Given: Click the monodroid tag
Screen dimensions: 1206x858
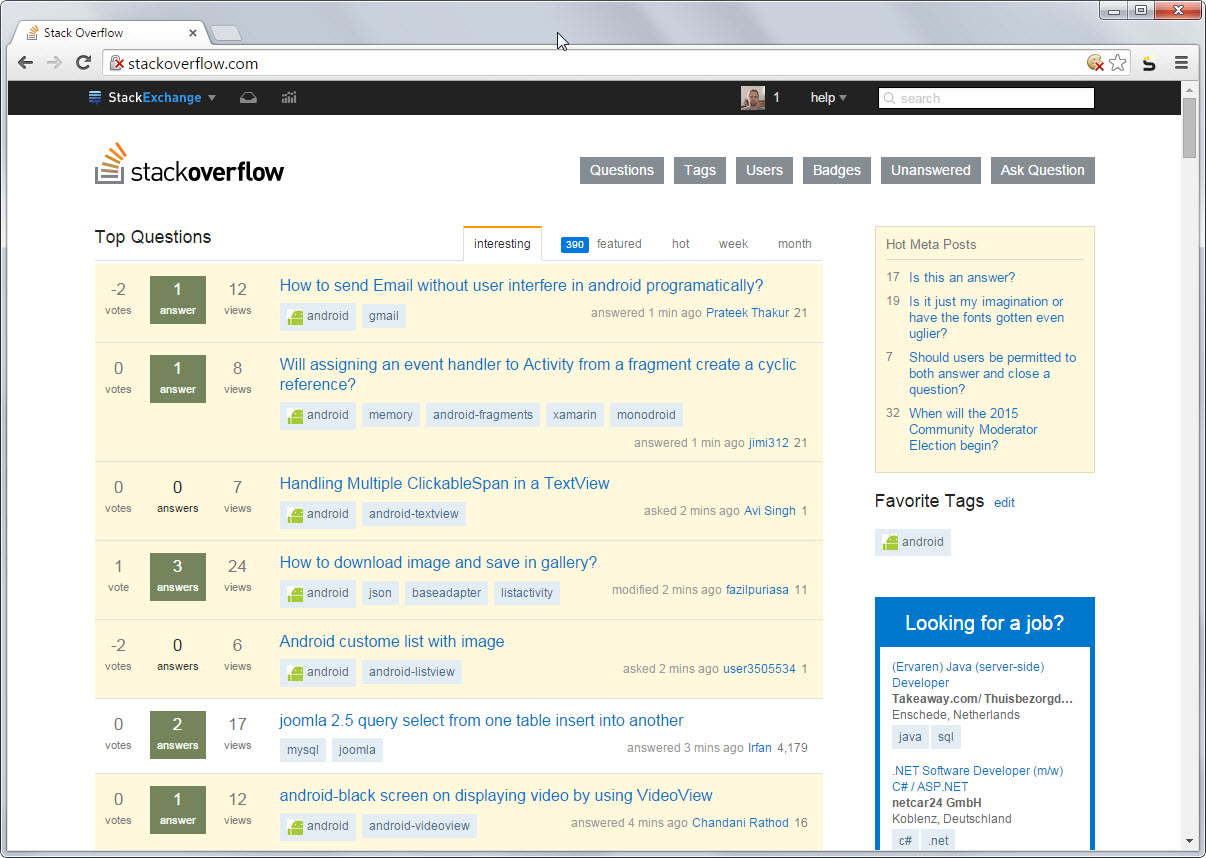Looking at the screenshot, I should [x=646, y=415].
